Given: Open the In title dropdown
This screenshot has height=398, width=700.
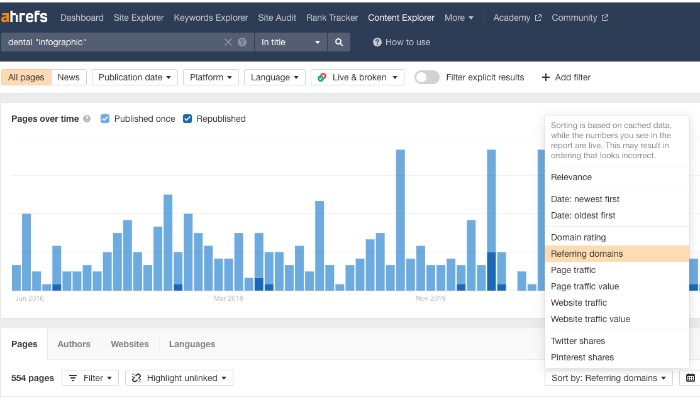Looking at the screenshot, I should (x=291, y=42).
